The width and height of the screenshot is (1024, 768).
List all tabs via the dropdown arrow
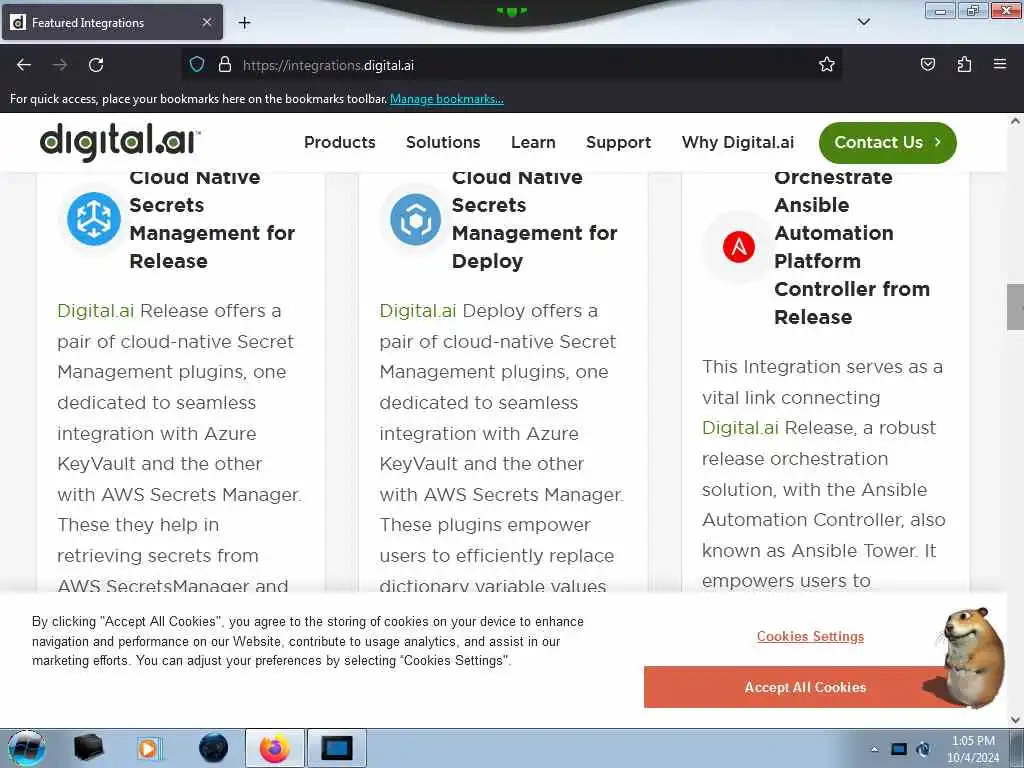tap(863, 22)
